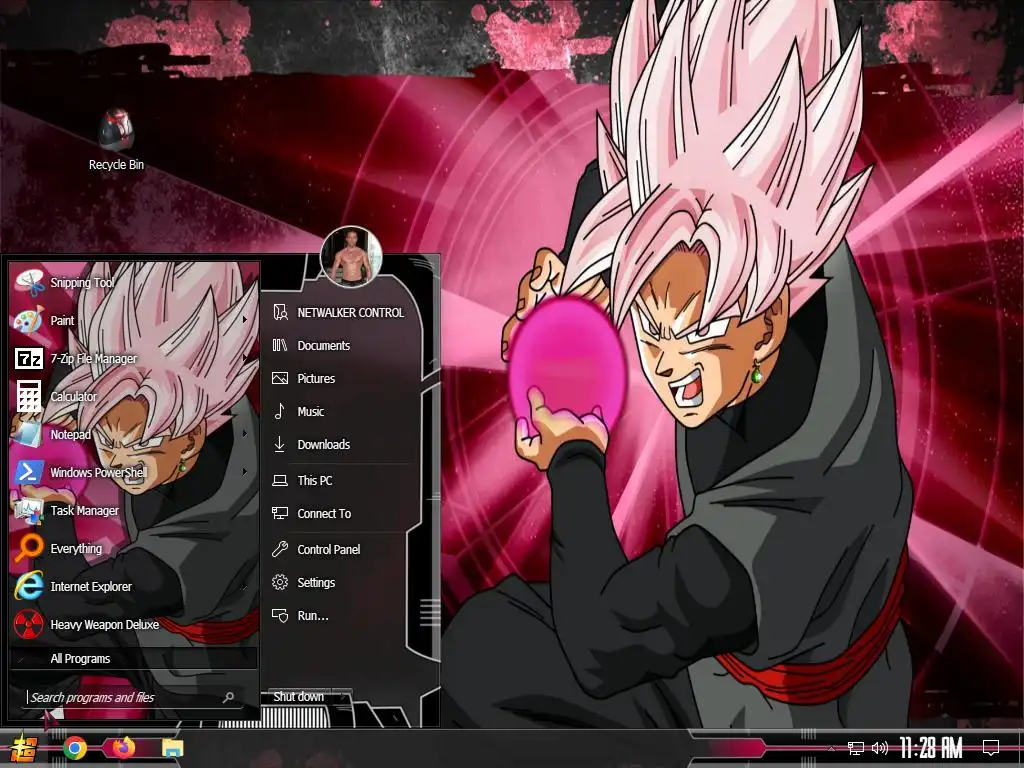Click the Start button on taskbar
This screenshot has height=768, width=1024.
click(x=24, y=748)
